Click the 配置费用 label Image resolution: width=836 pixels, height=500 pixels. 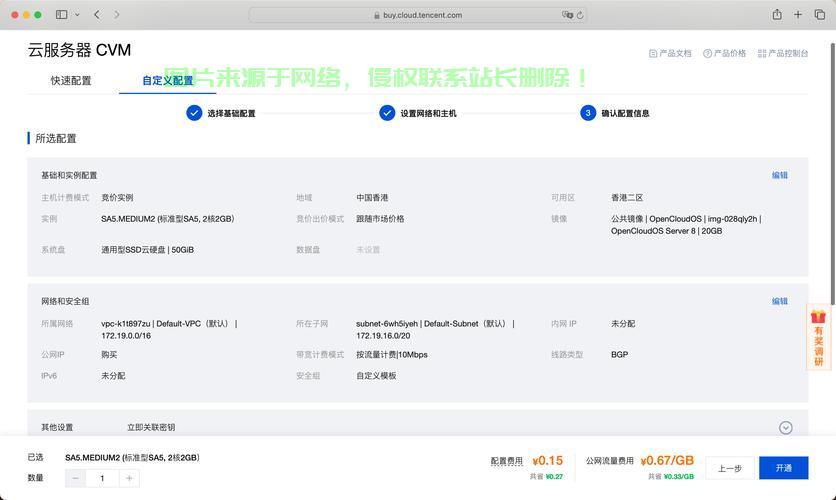[507, 461]
